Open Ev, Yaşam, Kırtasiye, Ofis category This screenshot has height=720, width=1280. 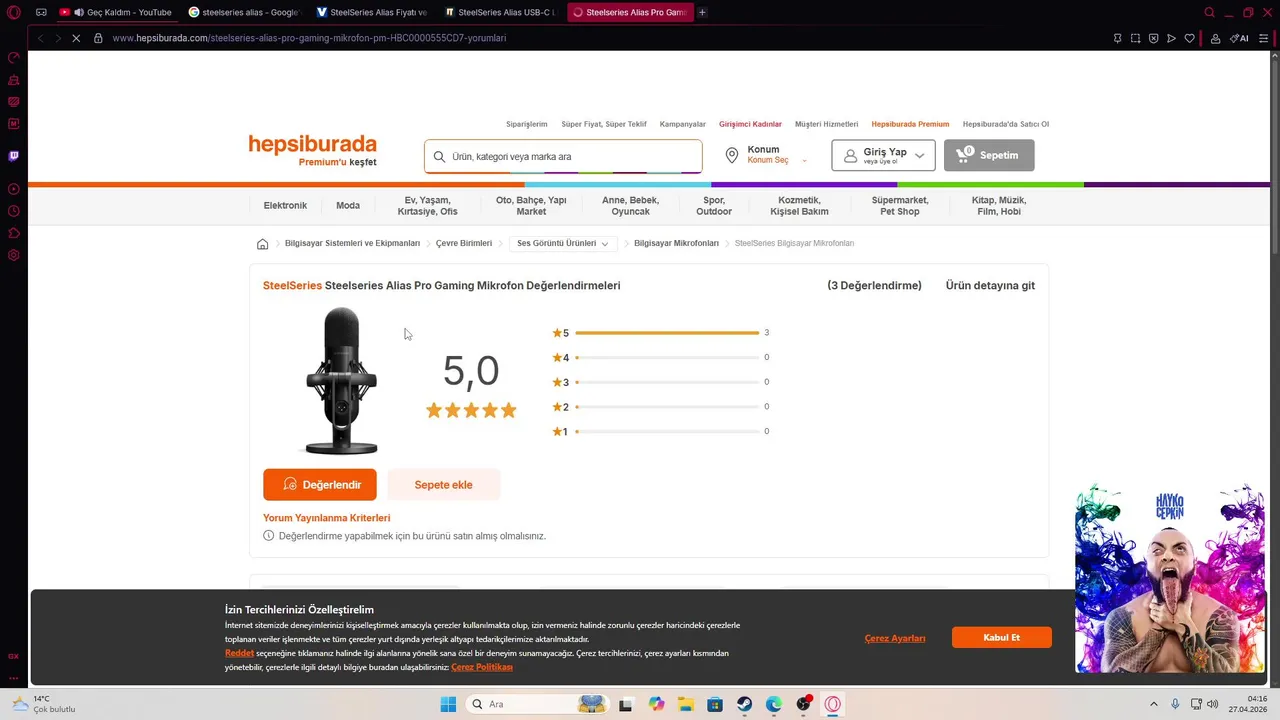427,206
